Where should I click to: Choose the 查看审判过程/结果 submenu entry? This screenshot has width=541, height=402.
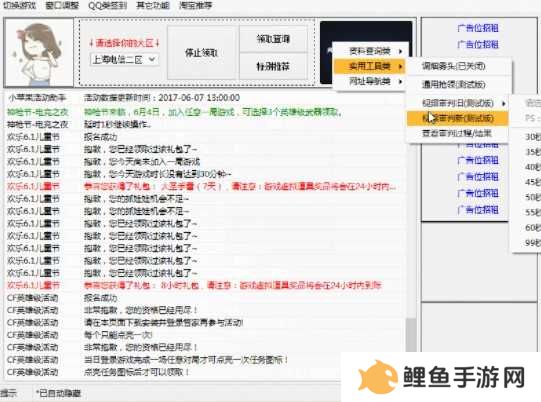457,133
